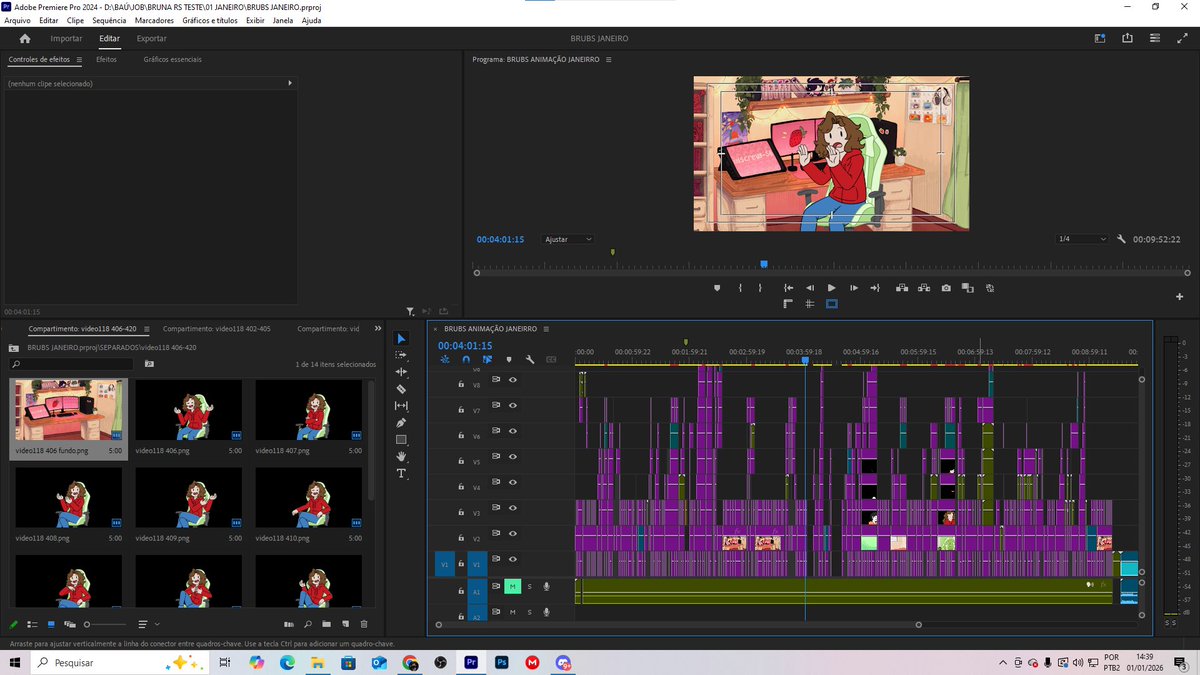Show overflow bin tabs chevron

[x=378, y=328]
